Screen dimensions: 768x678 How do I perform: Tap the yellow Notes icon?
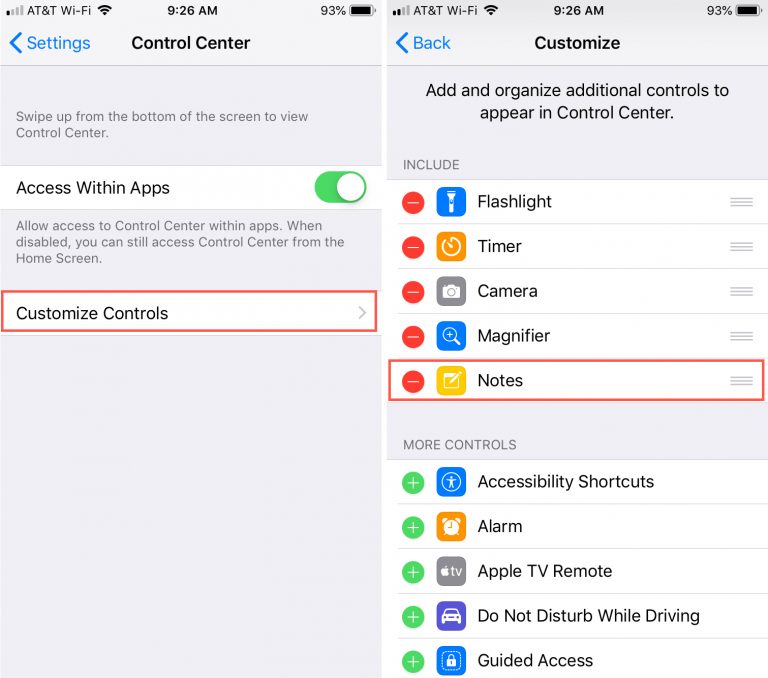451,381
